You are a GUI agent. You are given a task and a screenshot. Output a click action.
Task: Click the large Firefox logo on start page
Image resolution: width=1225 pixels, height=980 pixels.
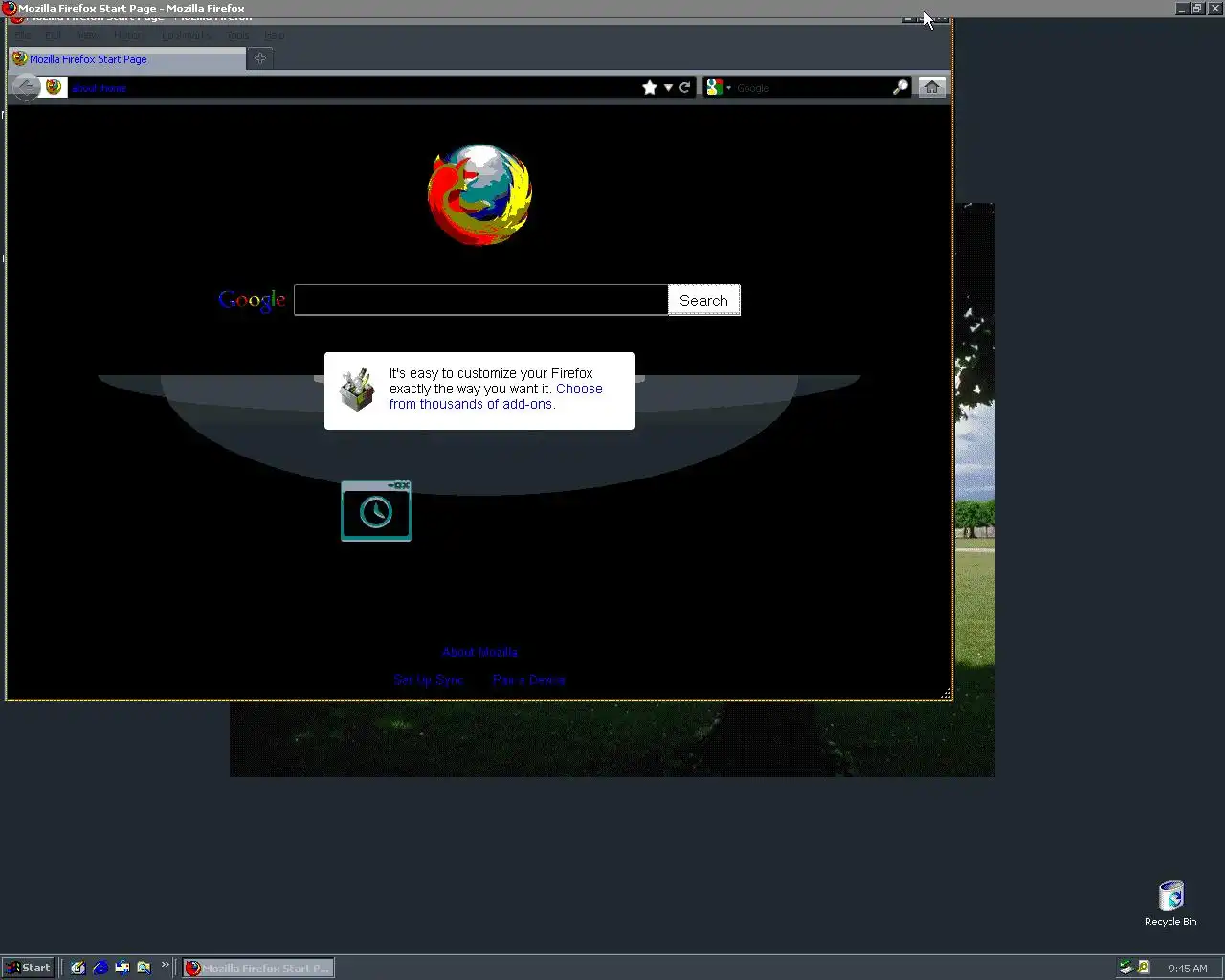pyautogui.click(x=479, y=195)
